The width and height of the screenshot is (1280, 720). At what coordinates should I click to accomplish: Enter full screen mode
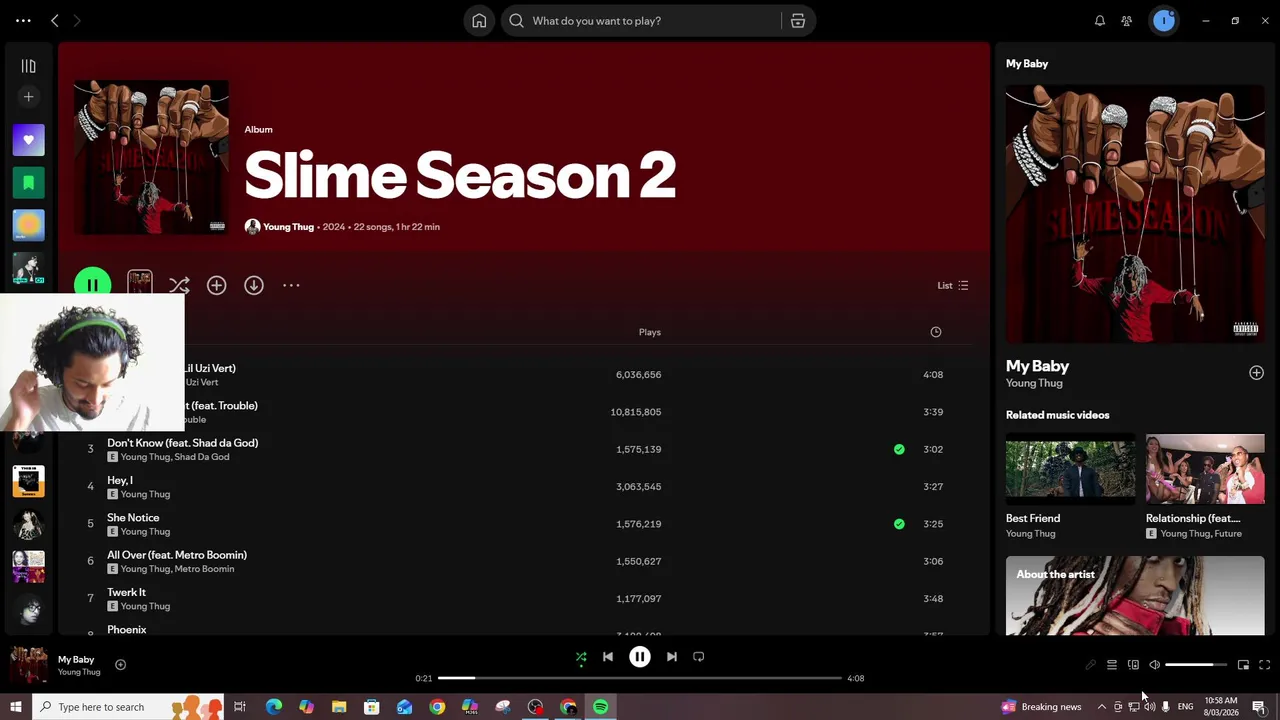pyautogui.click(x=1264, y=665)
